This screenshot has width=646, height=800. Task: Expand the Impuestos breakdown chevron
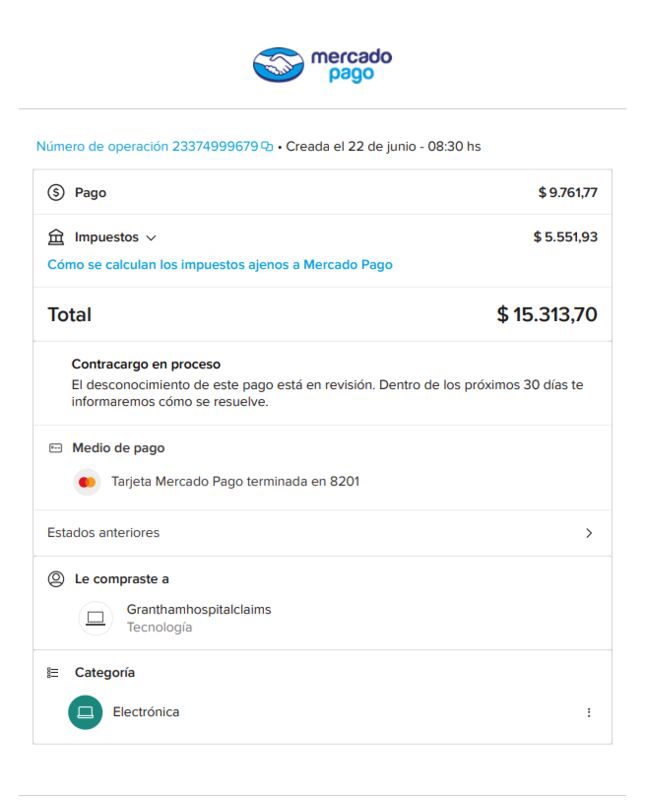151,238
